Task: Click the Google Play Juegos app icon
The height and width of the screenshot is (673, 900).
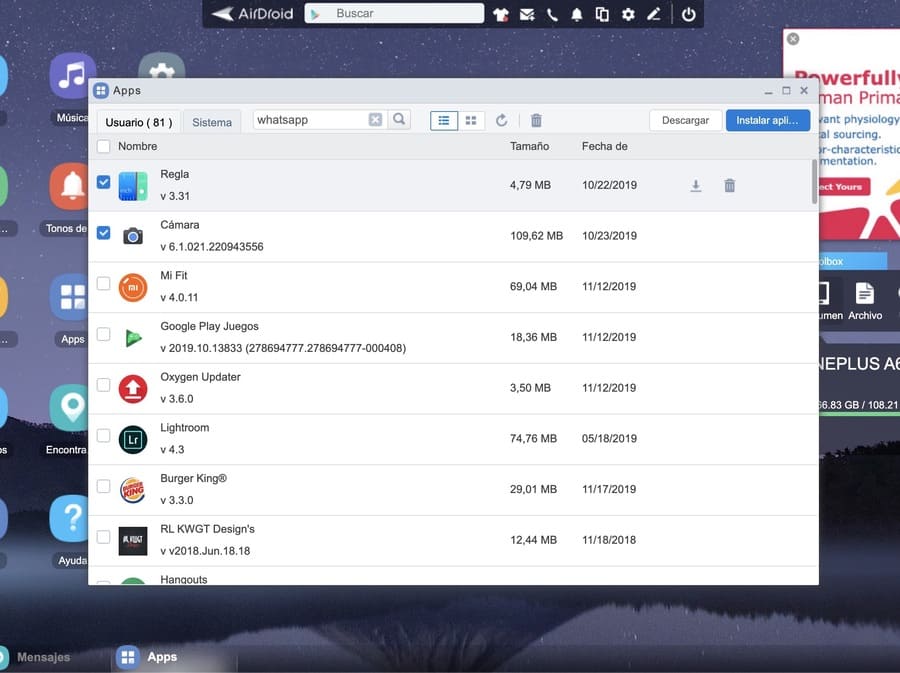Action: tap(133, 338)
